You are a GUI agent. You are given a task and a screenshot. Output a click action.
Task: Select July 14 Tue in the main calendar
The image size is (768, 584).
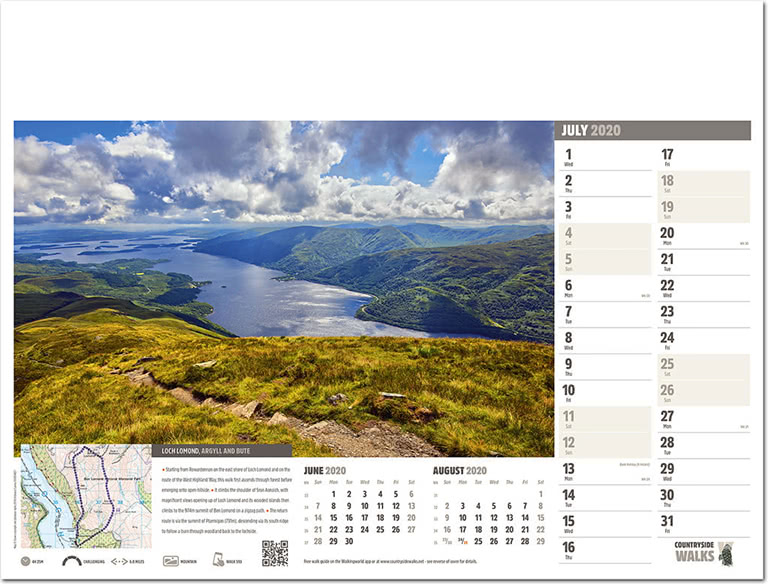tap(605, 498)
